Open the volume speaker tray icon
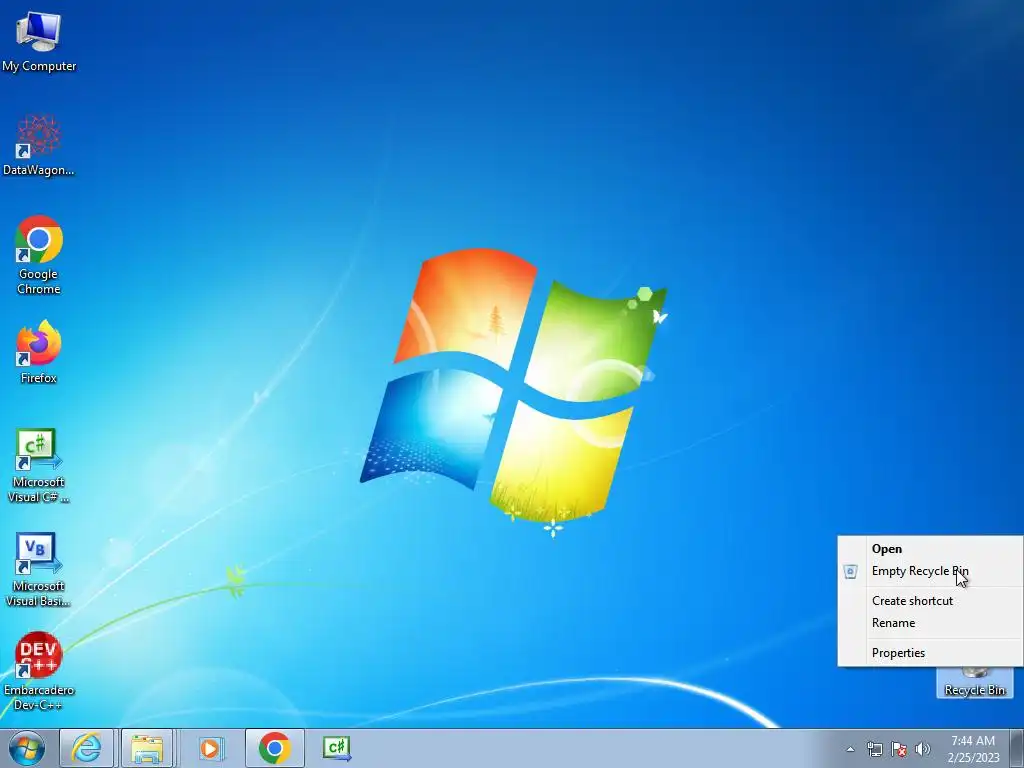The width and height of the screenshot is (1024, 768). [922, 749]
